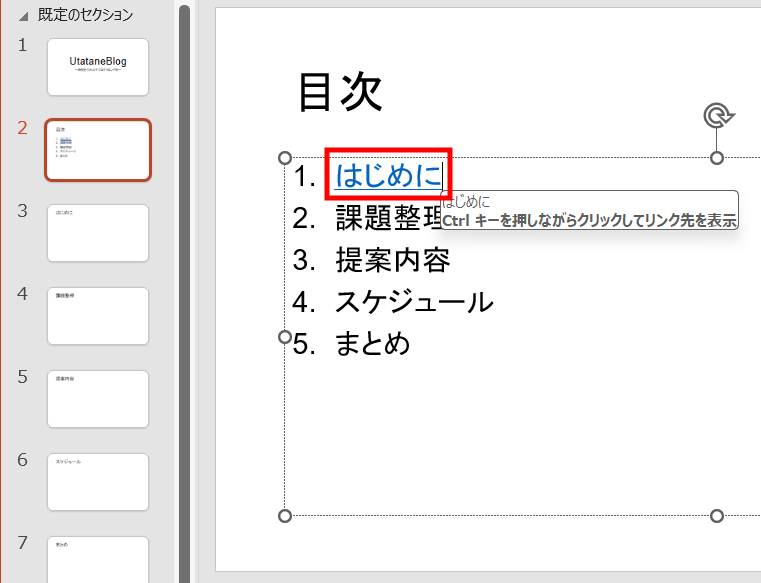
Task: Click the rotation handle above the text box
Action: (x=718, y=116)
